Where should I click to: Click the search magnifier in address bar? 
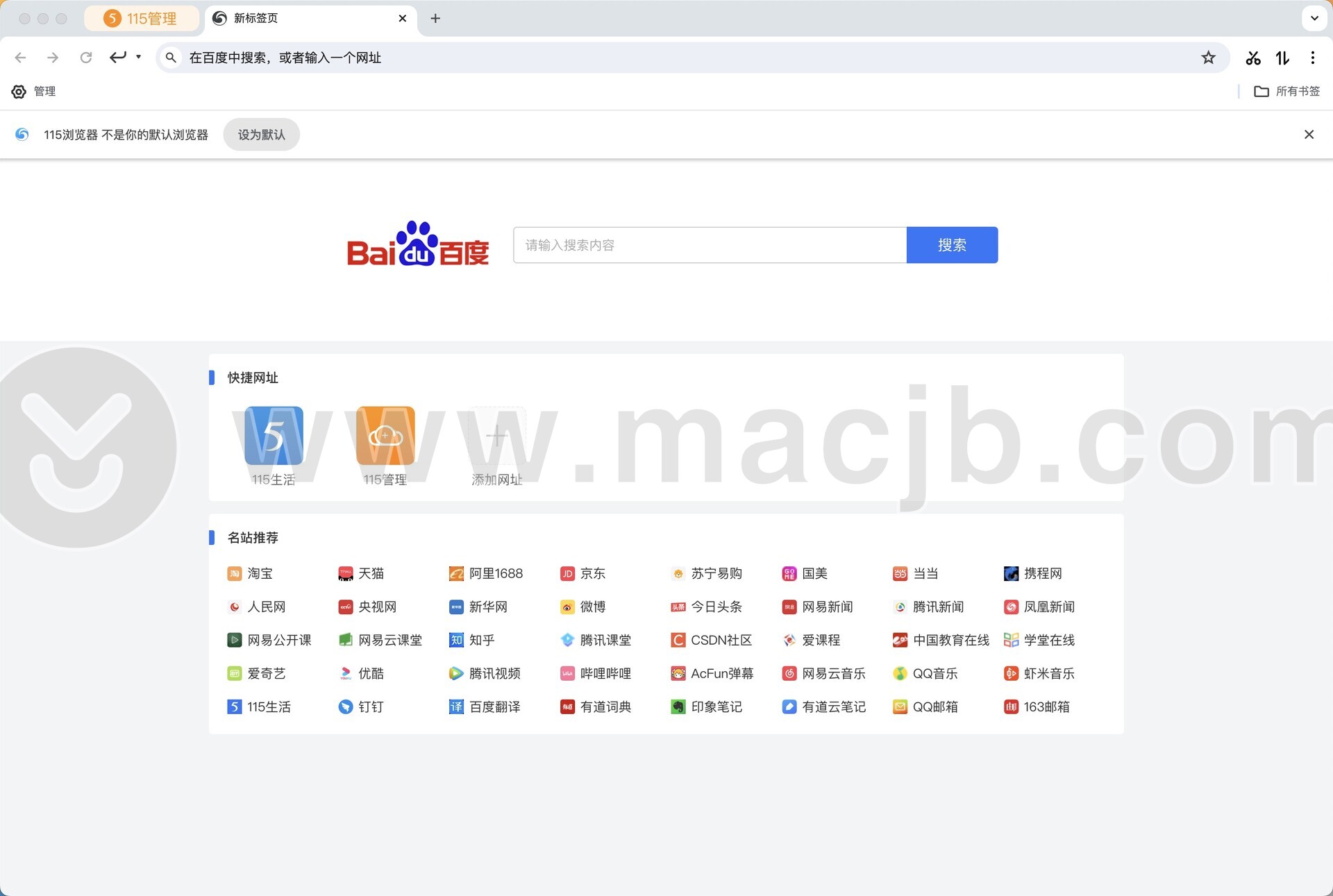[x=171, y=58]
